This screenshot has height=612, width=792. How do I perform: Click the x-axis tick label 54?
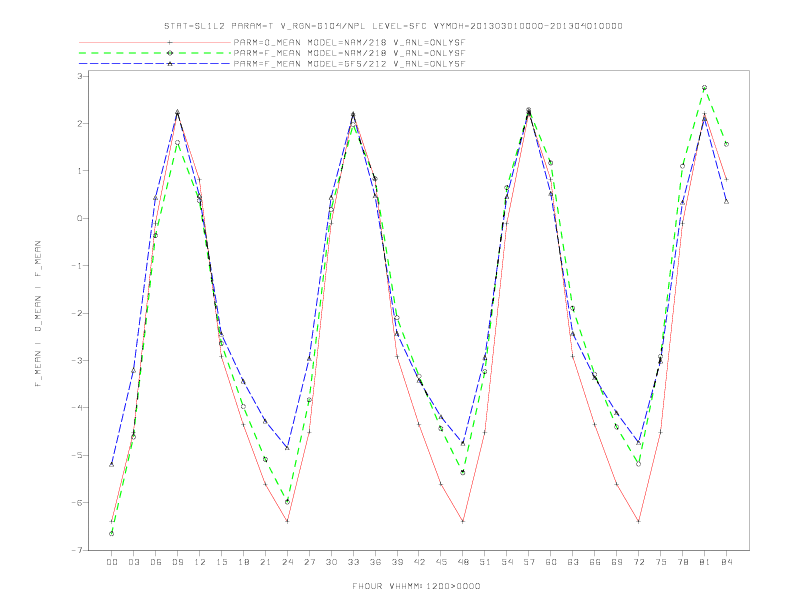click(x=507, y=562)
